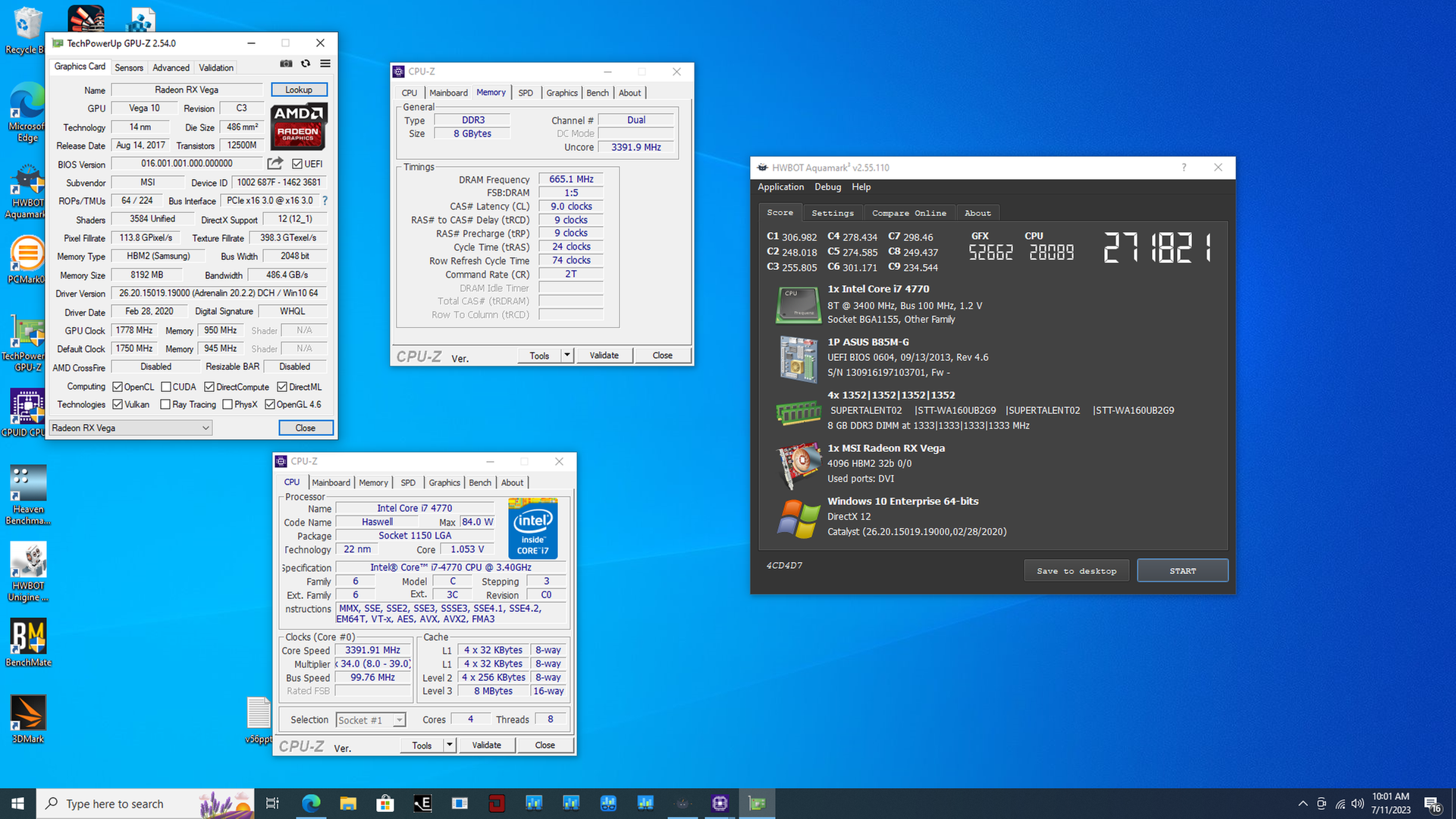Click the CPU chip icon in Aquamark

(x=799, y=305)
